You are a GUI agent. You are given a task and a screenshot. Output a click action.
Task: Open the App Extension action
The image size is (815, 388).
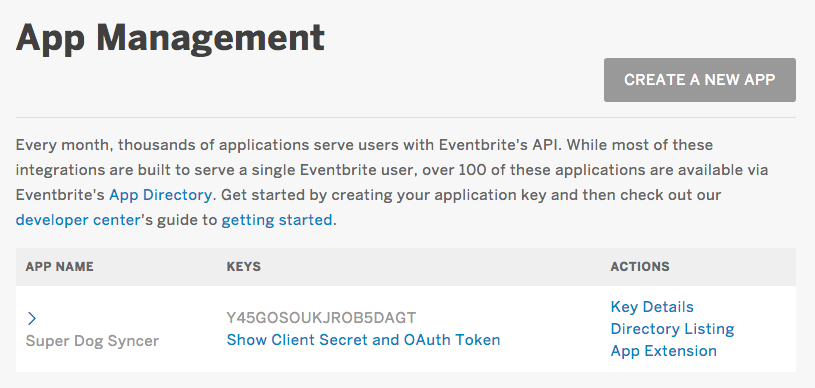[x=663, y=351]
